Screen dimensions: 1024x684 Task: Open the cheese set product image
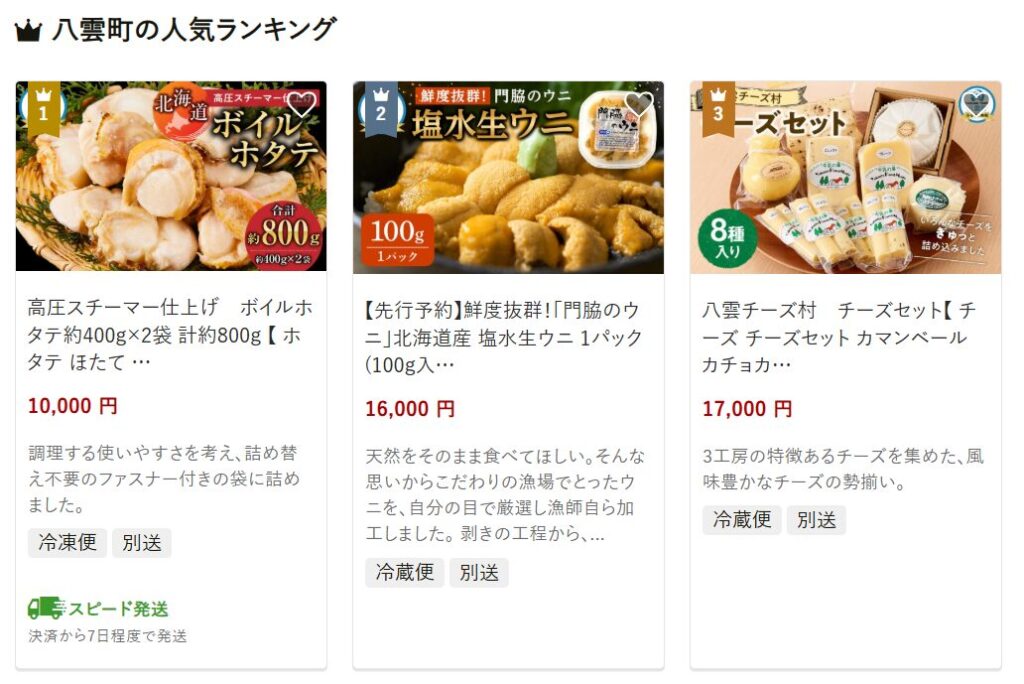coord(845,178)
